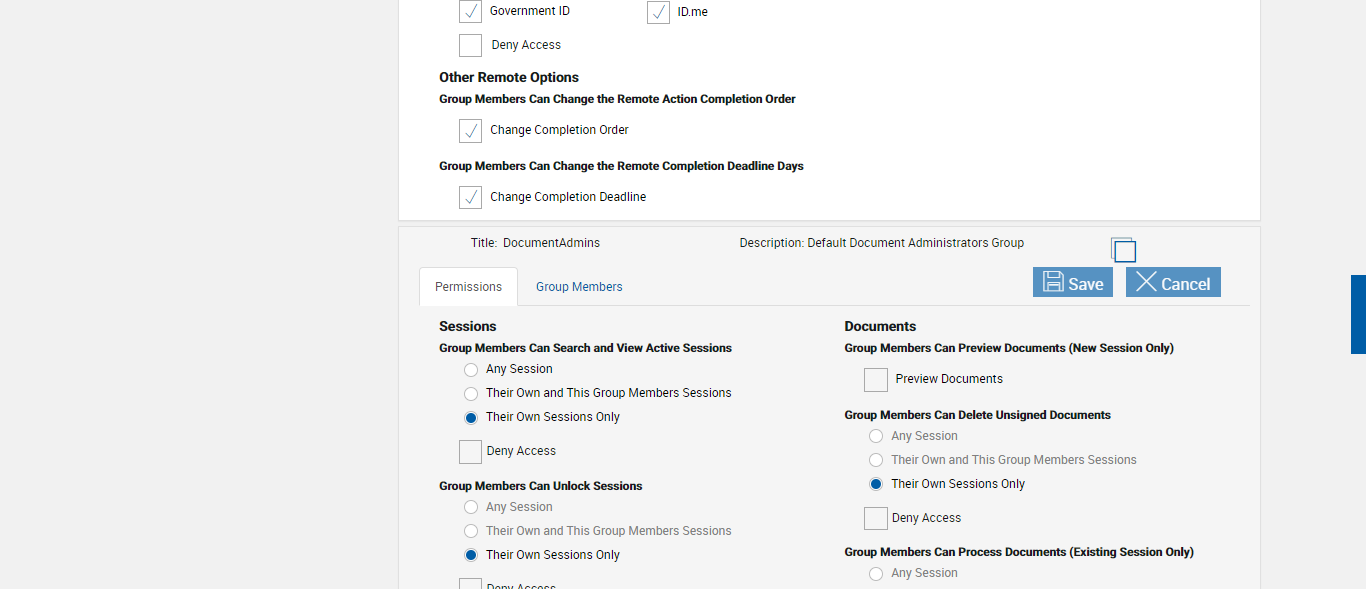Select Any Session under Delete Unsigned Documents
This screenshot has width=1366, height=589.
876,437
